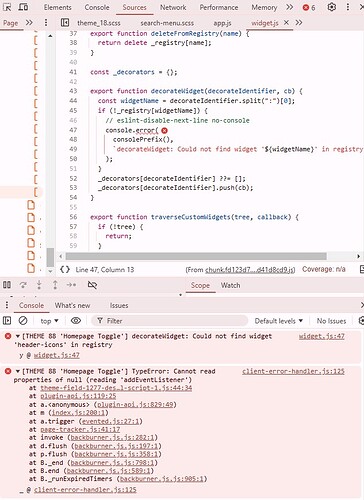The width and height of the screenshot is (364, 500).
Task: Select the Console drawer tab
Action: point(31,305)
